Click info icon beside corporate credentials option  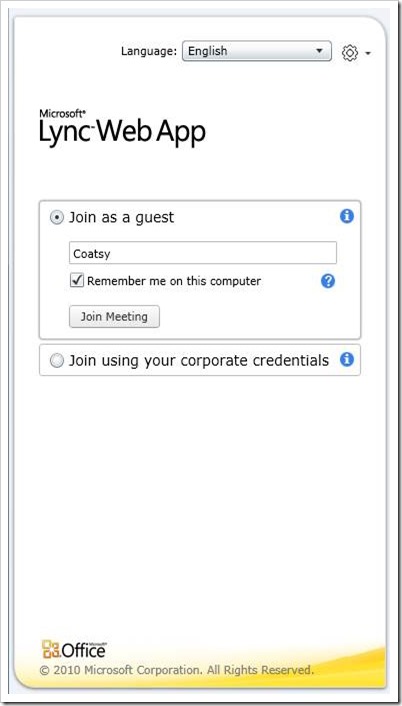(x=346, y=359)
